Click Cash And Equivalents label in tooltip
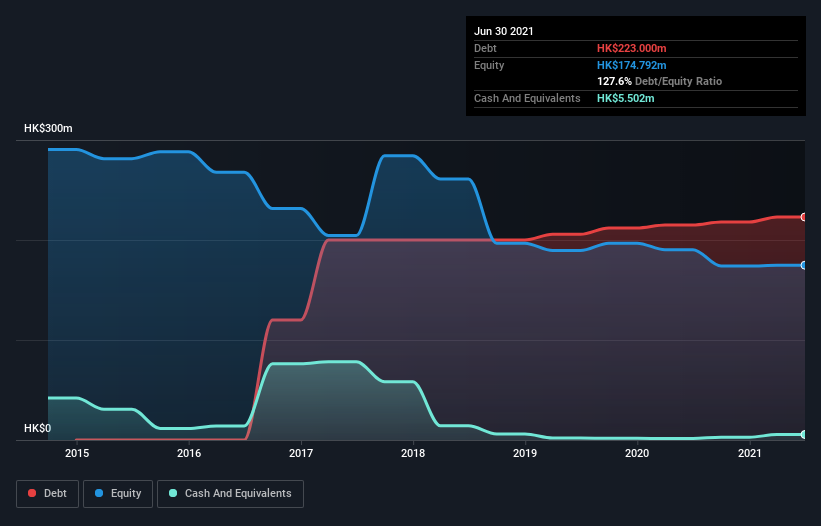This screenshot has height=526, width=821. click(527, 98)
